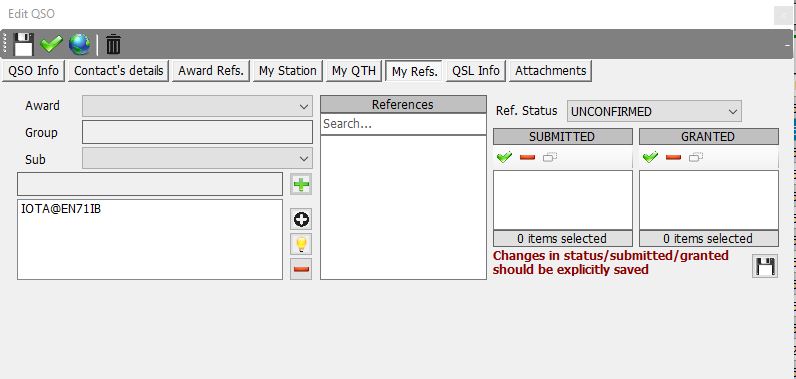
Task: Click '0 items selected' under GRANTED
Action: (x=709, y=238)
